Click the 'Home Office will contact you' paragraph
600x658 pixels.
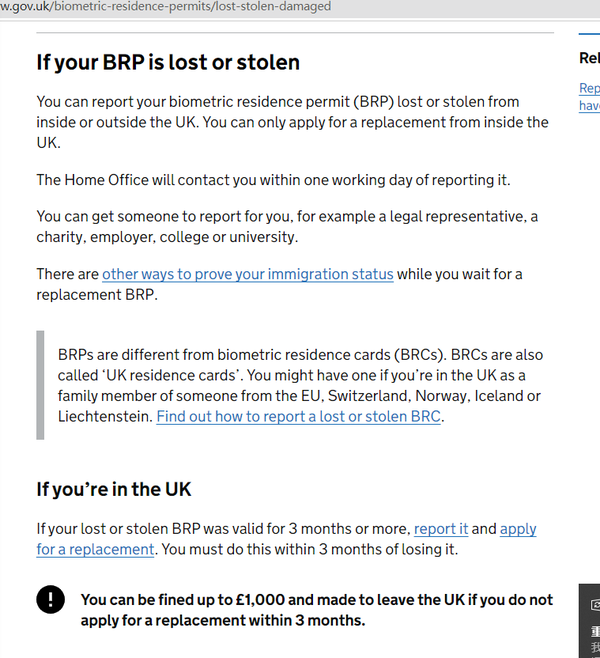pos(273,180)
